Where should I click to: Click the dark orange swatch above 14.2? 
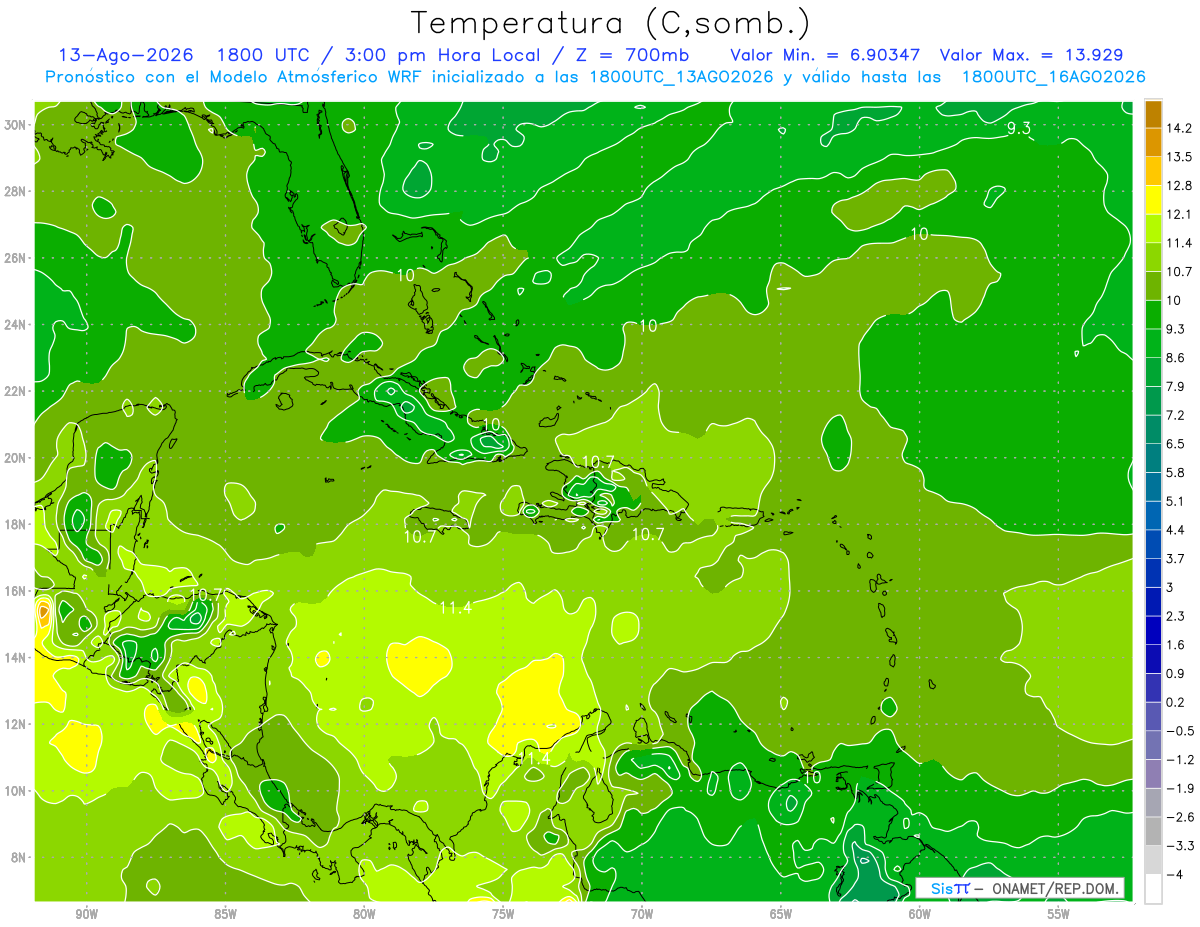1153,113
